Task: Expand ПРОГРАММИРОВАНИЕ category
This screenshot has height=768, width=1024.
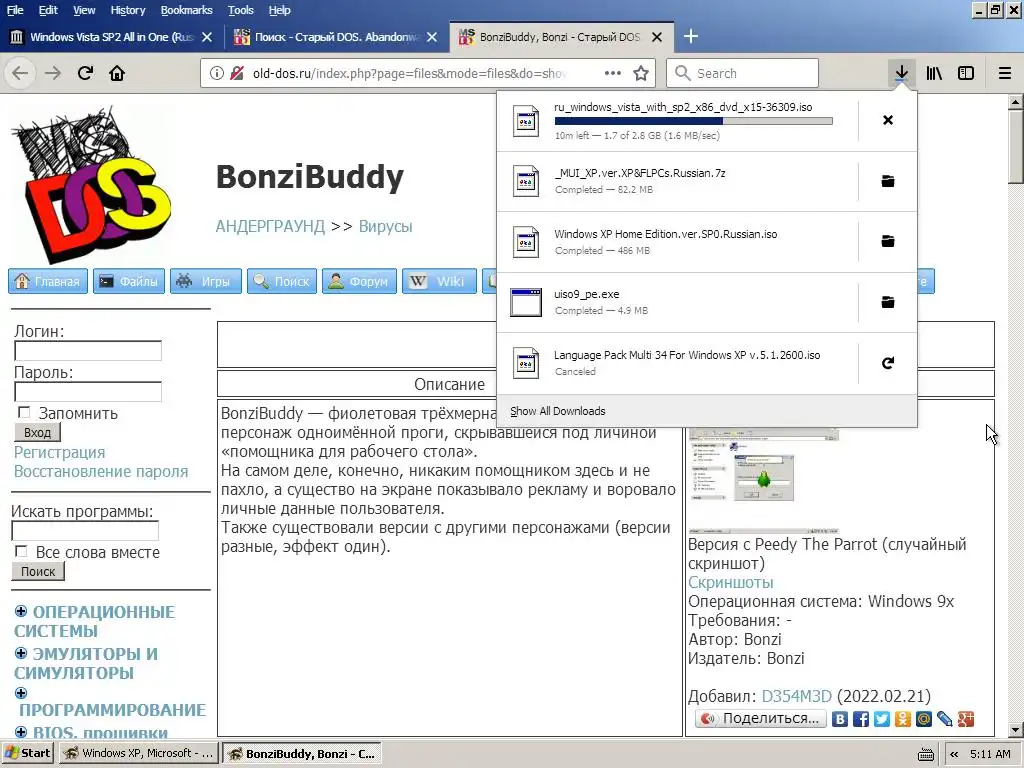Action: coord(21,693)
